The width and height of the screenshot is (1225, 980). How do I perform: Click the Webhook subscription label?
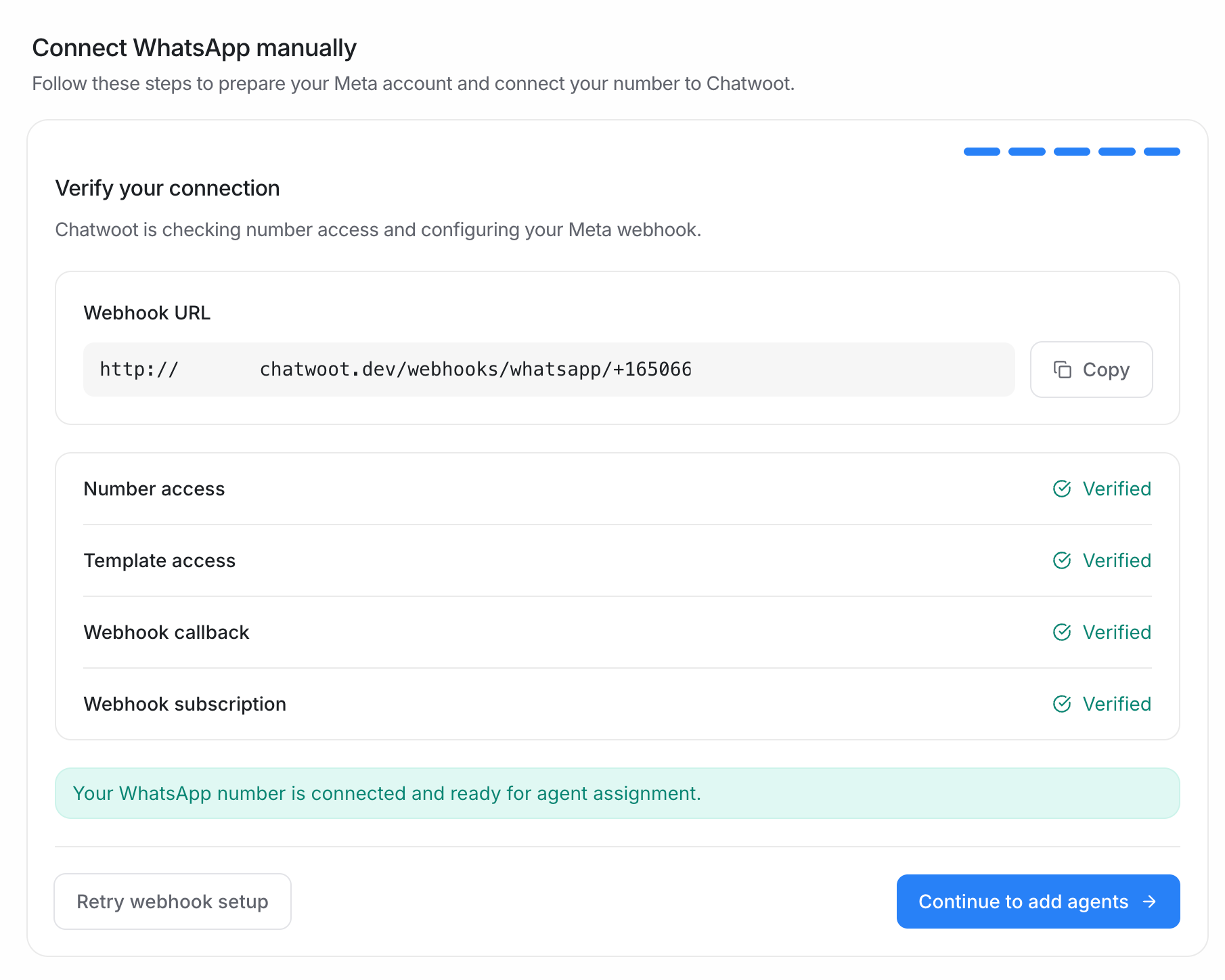(185, 704)
